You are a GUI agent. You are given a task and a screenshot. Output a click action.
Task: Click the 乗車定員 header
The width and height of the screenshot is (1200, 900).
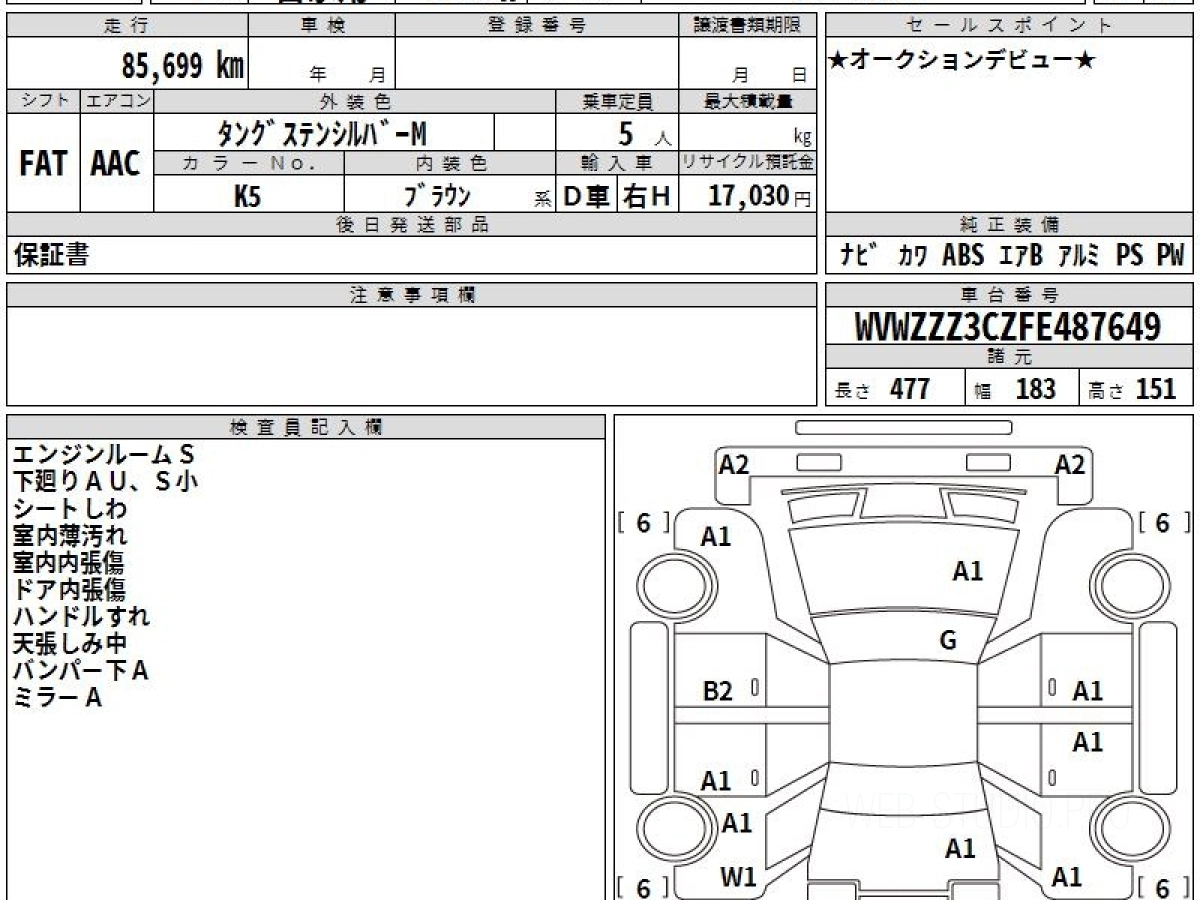click(617, 100)
